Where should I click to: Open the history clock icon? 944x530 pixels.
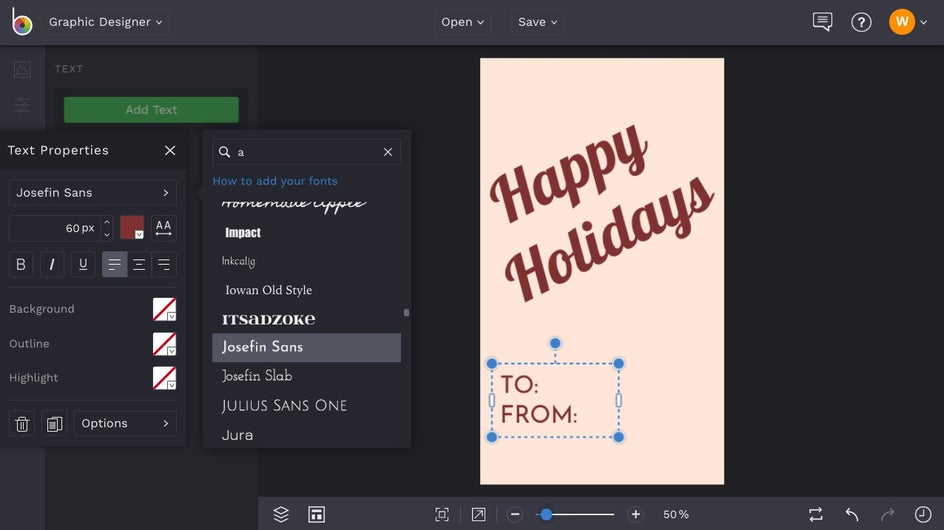pos(923,514)
